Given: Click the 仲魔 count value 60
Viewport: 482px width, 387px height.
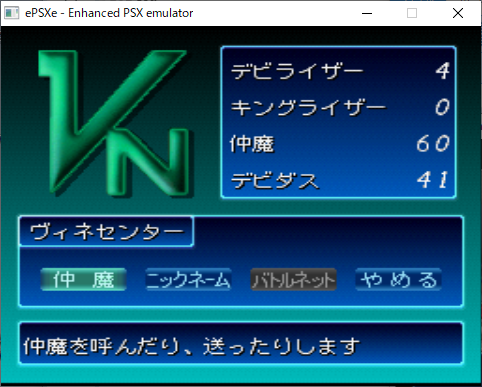Looking at the screenshot, I should point(433,144).
